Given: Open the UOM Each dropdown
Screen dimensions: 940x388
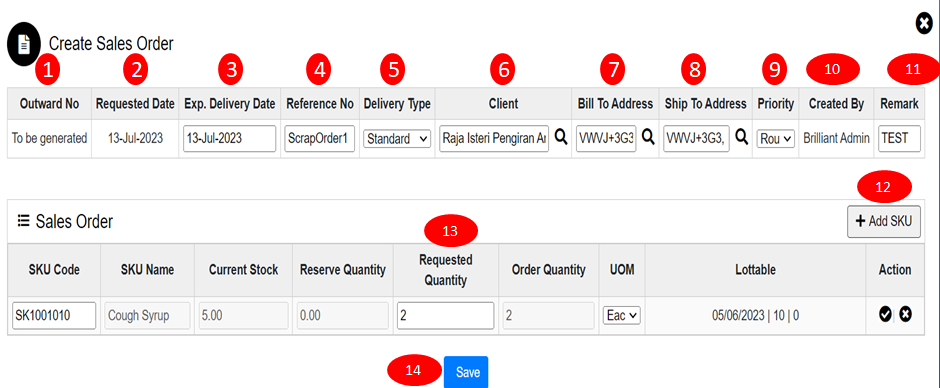Looking at the screenshot, I should click(x=622, y=315).
